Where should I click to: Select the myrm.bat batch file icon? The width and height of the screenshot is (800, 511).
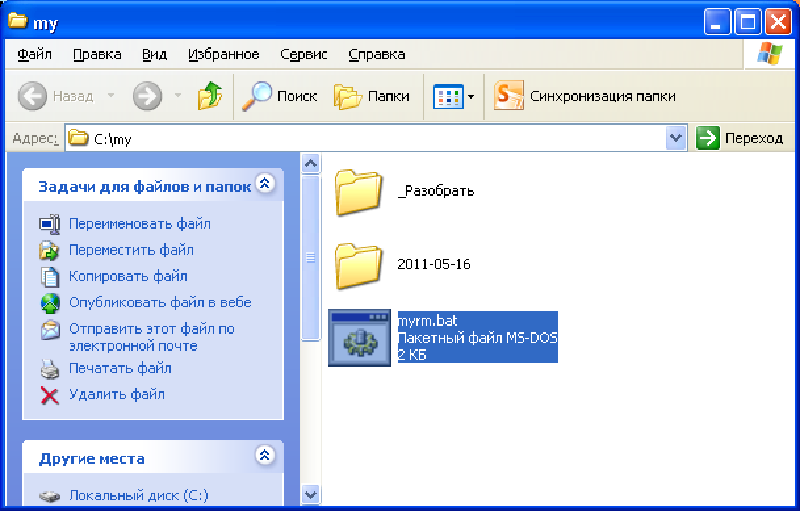click(x=359, y=337)
